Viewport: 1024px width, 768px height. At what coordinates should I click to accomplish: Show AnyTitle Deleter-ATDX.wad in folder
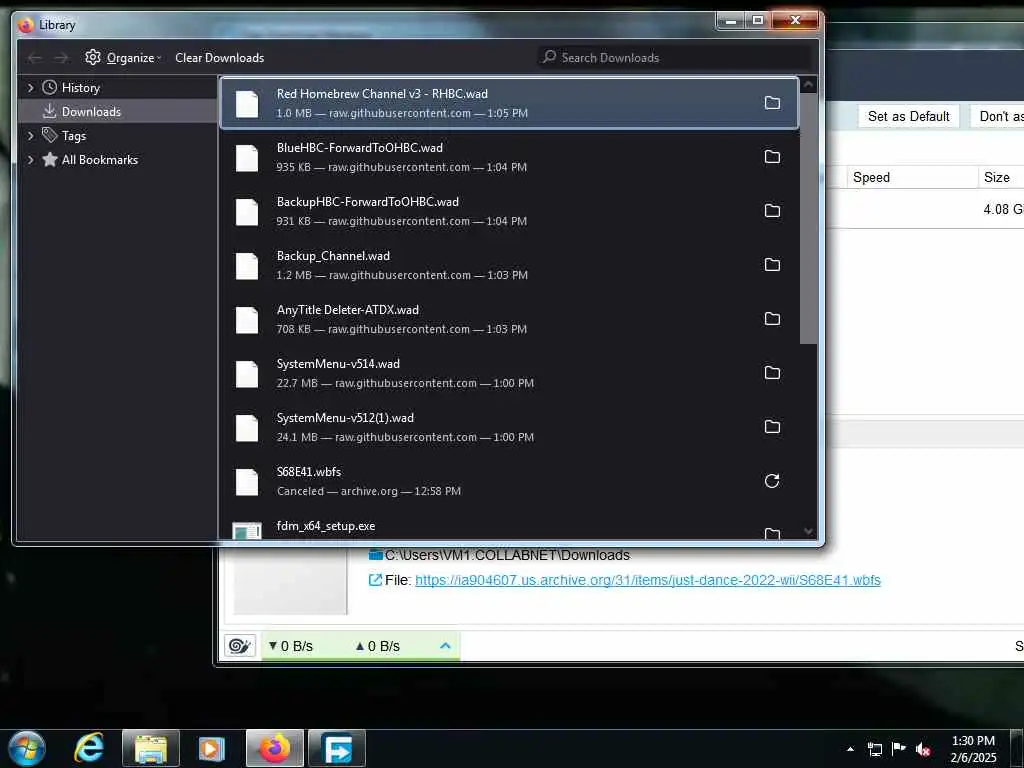[x=772, y=319]
